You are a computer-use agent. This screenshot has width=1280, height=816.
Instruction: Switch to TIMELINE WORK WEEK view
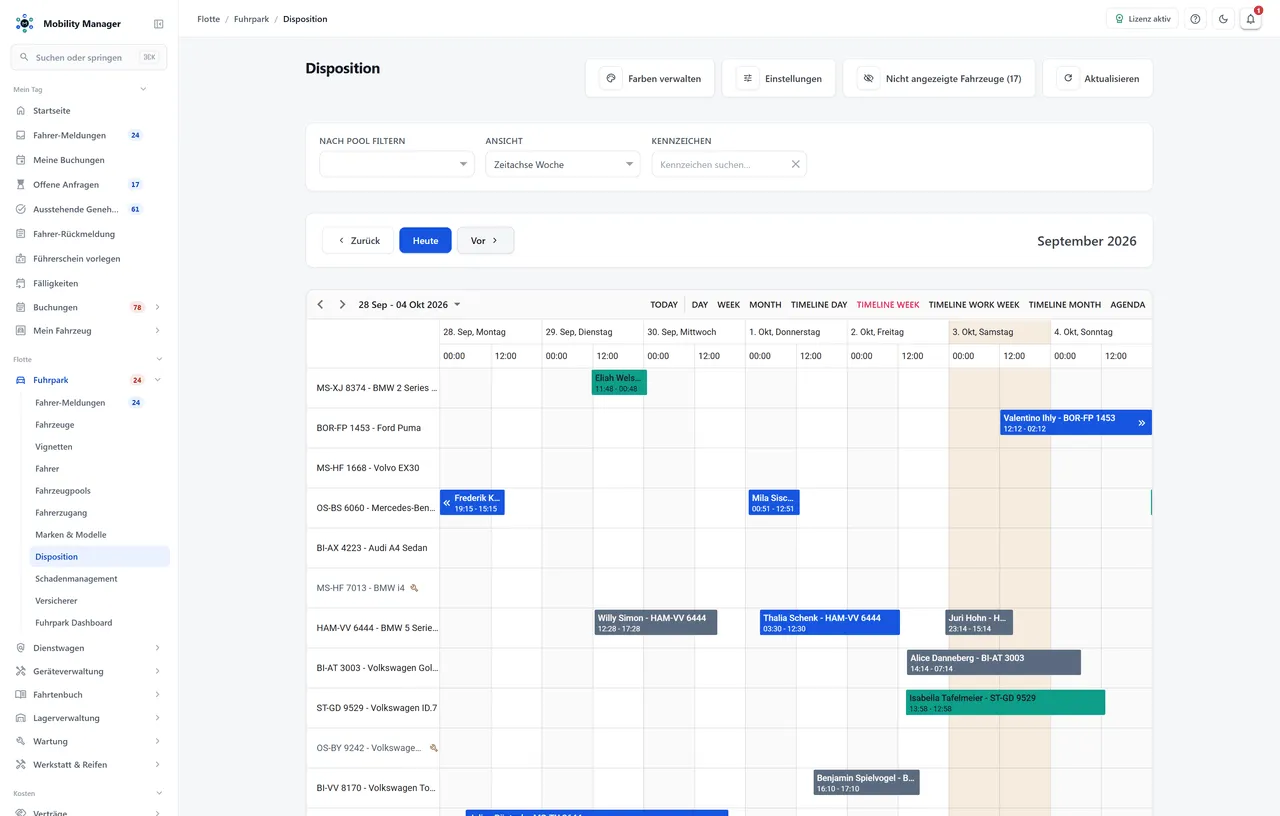[974, 304]
